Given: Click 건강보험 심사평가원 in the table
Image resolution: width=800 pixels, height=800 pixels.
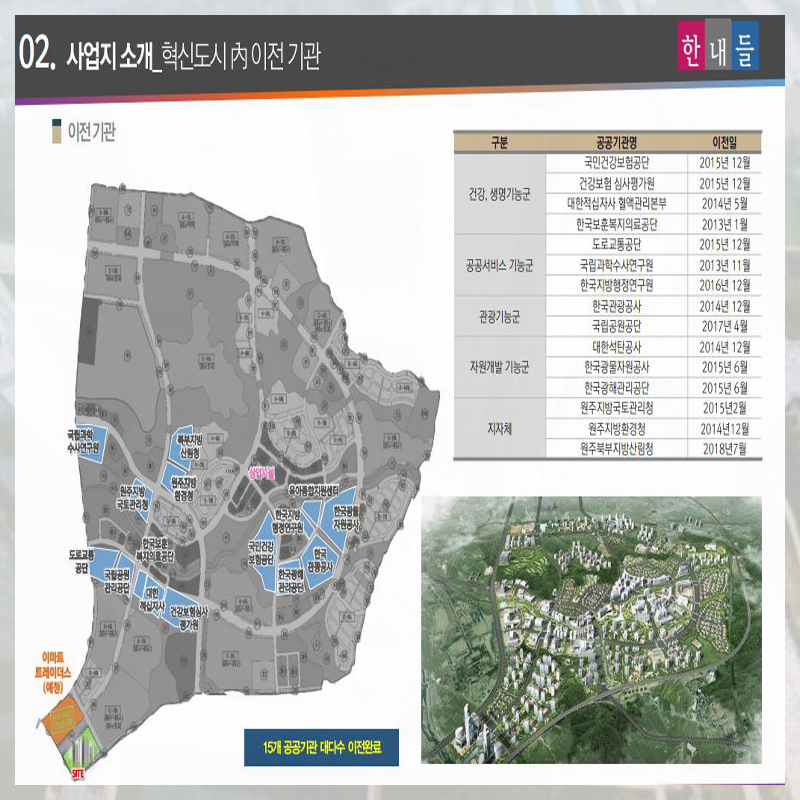Looking at the screenshot, I should click(x=616, y=184).
